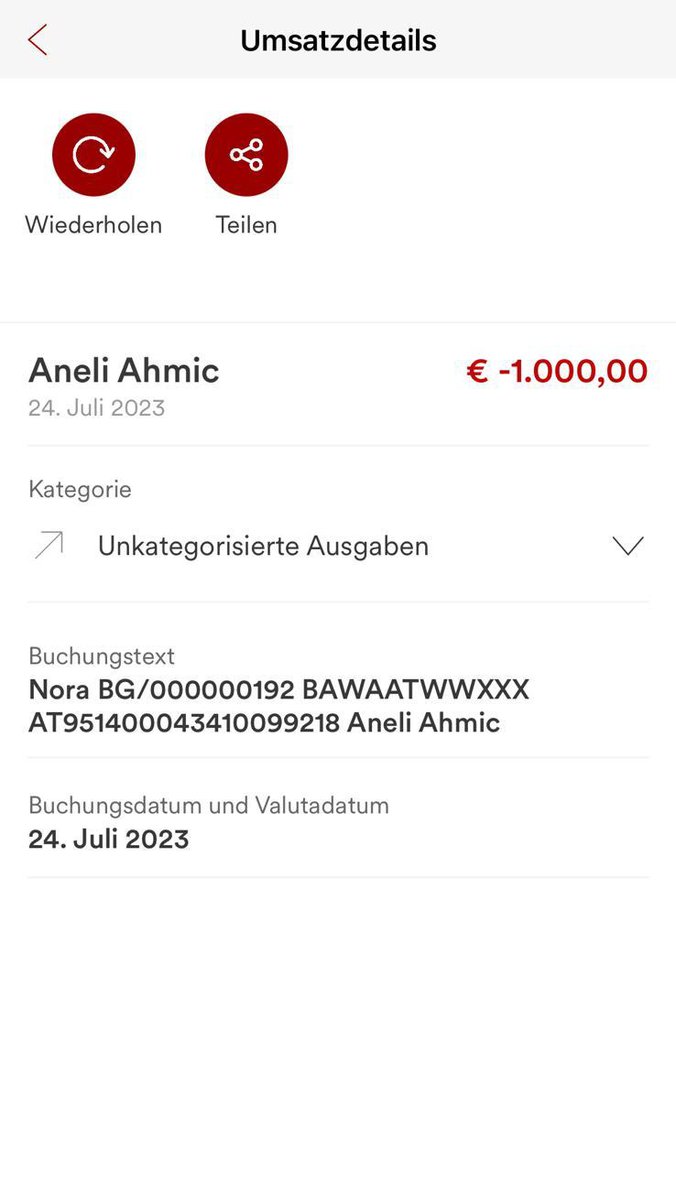Select the IBAN AT951400043410099218
This screenshot has width=676, height=1203.
[x=184, y=723]
